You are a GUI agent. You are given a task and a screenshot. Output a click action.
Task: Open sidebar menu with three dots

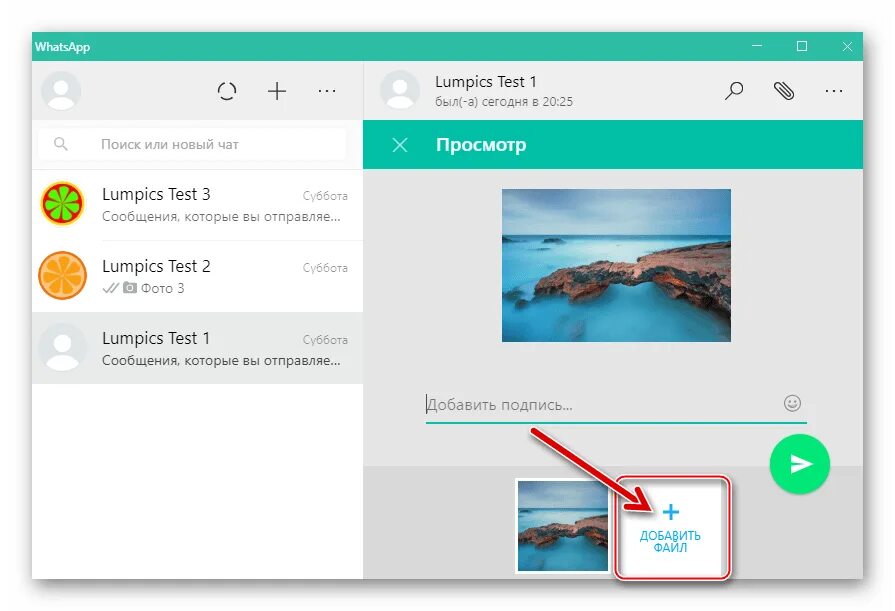tap(326, 91)
